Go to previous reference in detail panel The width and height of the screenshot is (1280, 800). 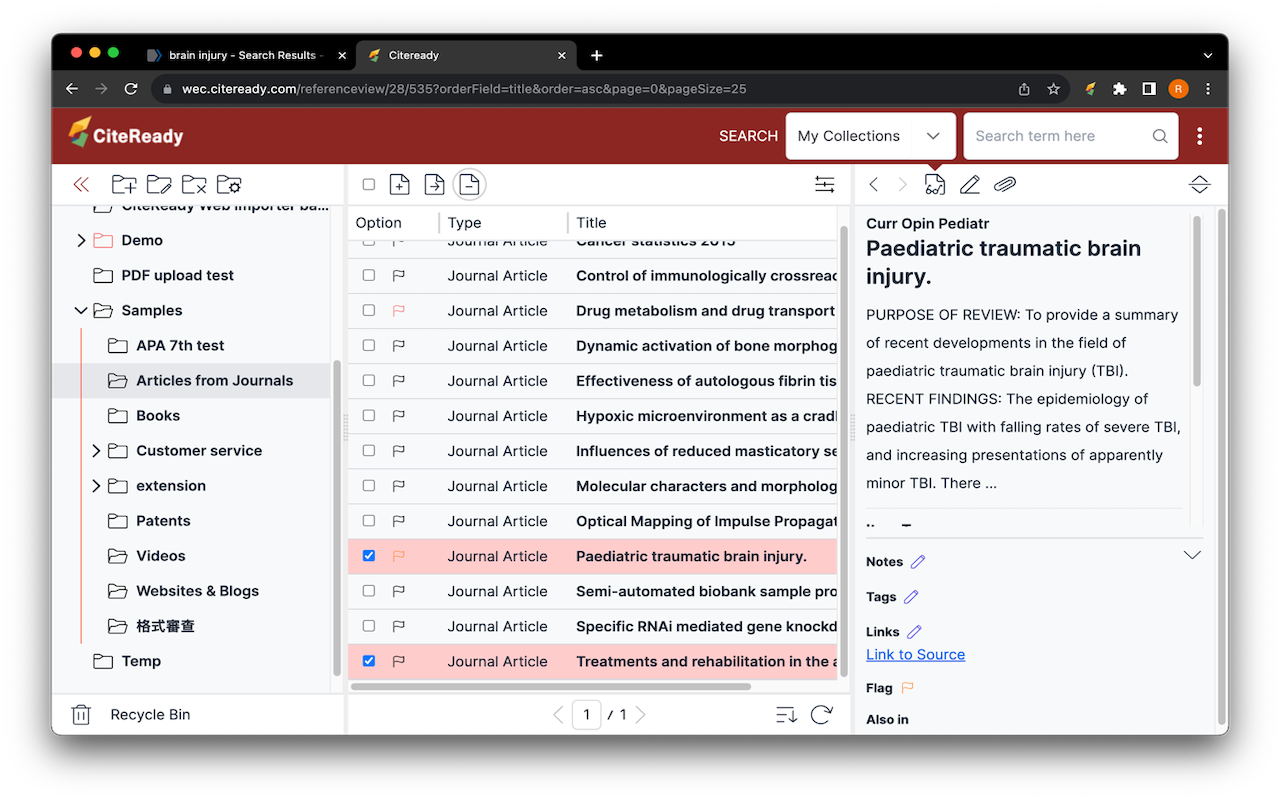tap(874, 184)
